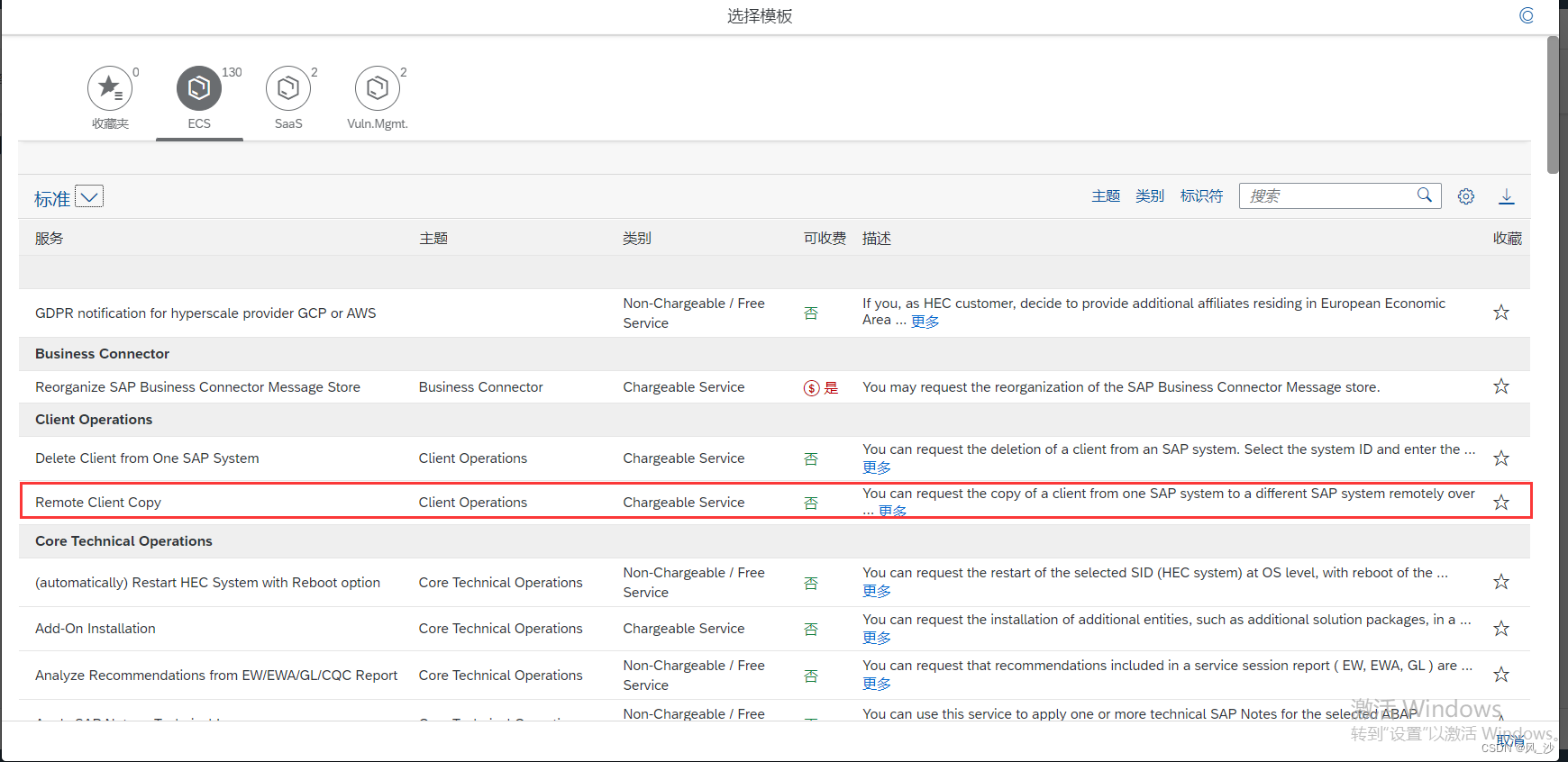Click the search magnifier icon

tap(1424, 195)
